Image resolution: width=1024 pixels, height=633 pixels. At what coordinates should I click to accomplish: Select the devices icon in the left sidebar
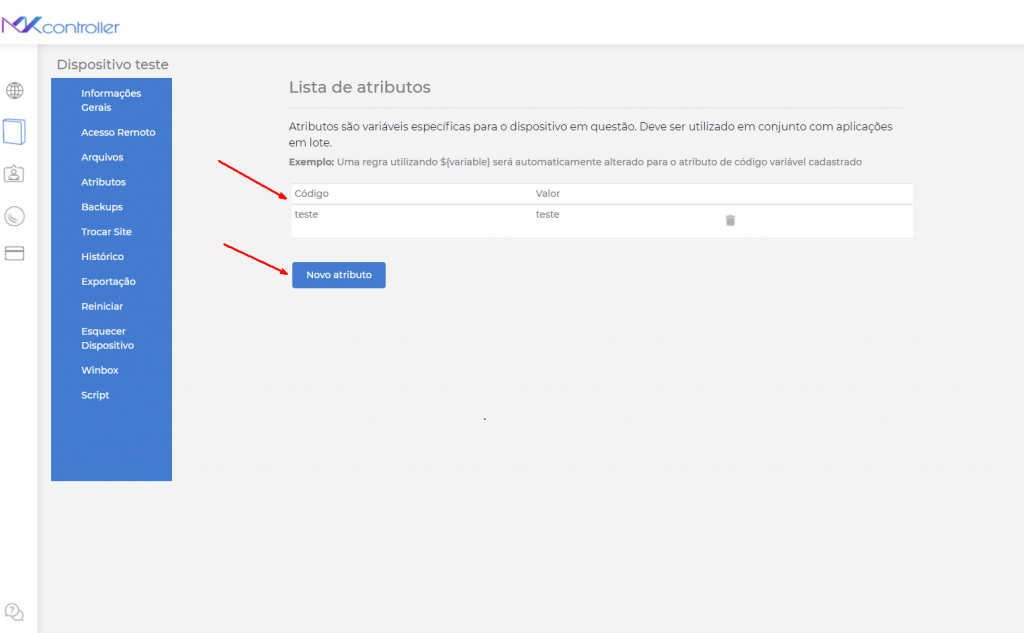point(14,131)
